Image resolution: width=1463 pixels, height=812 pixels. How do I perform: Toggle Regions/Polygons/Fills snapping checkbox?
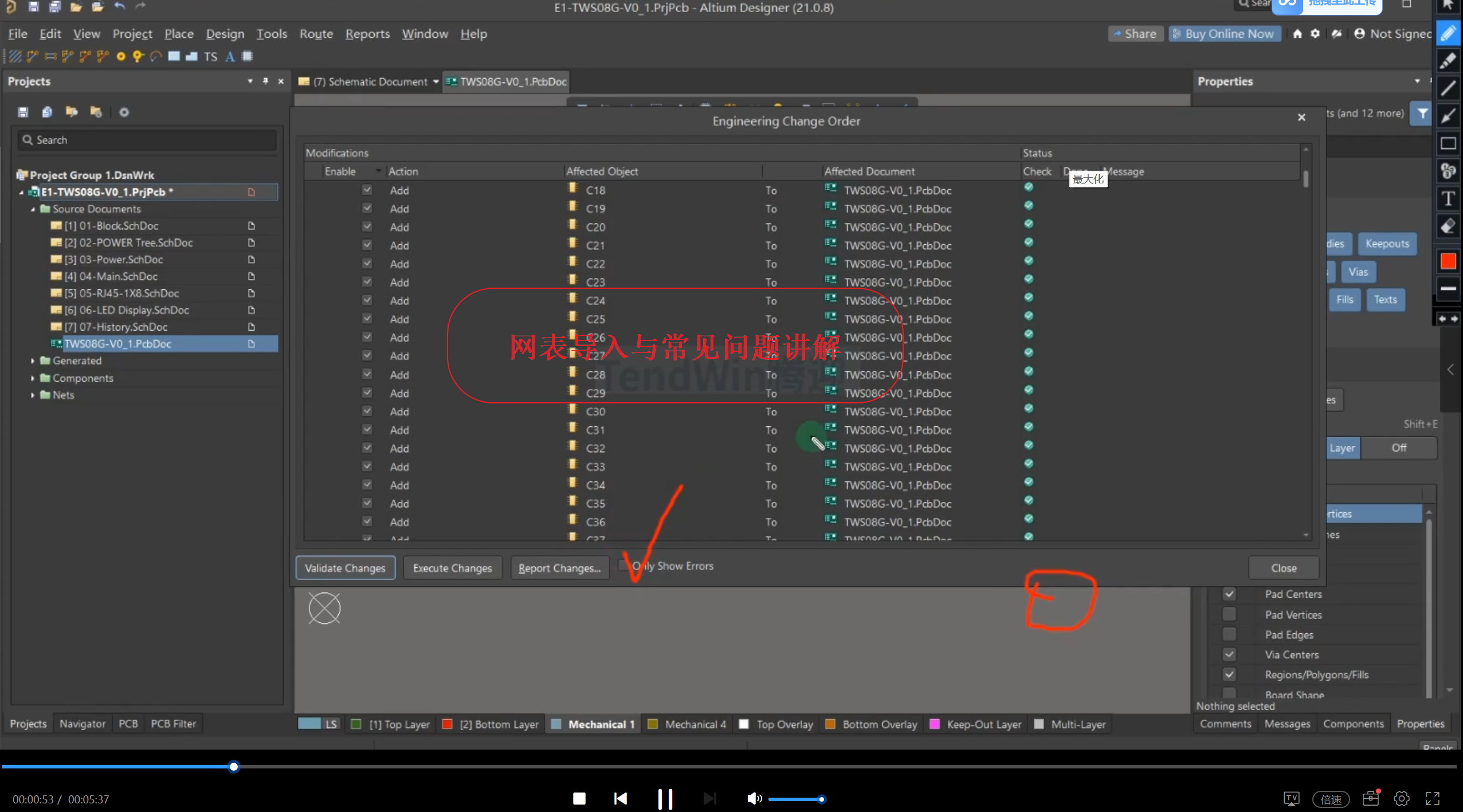pyautogui.click(x=1229, y=674)
